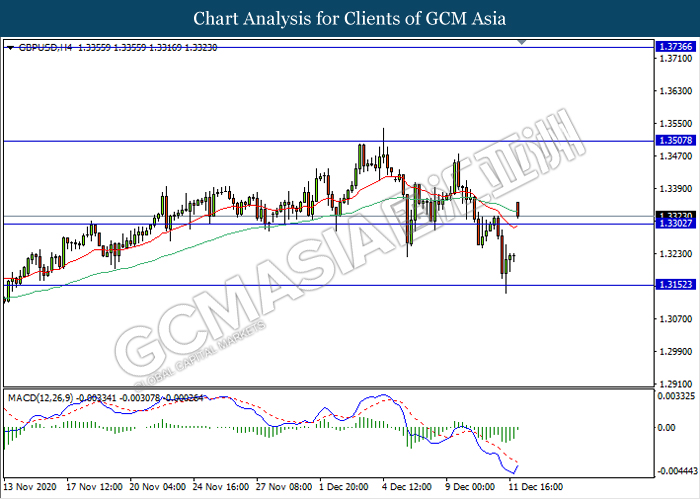700x500 pixels.
Task: Click the 1.33900 price scale value
Action: [675, 189]
